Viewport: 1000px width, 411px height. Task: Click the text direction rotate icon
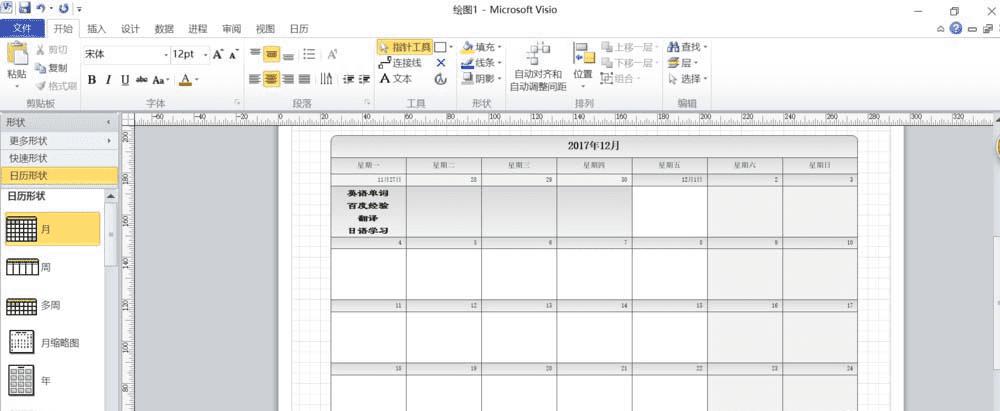332,54
